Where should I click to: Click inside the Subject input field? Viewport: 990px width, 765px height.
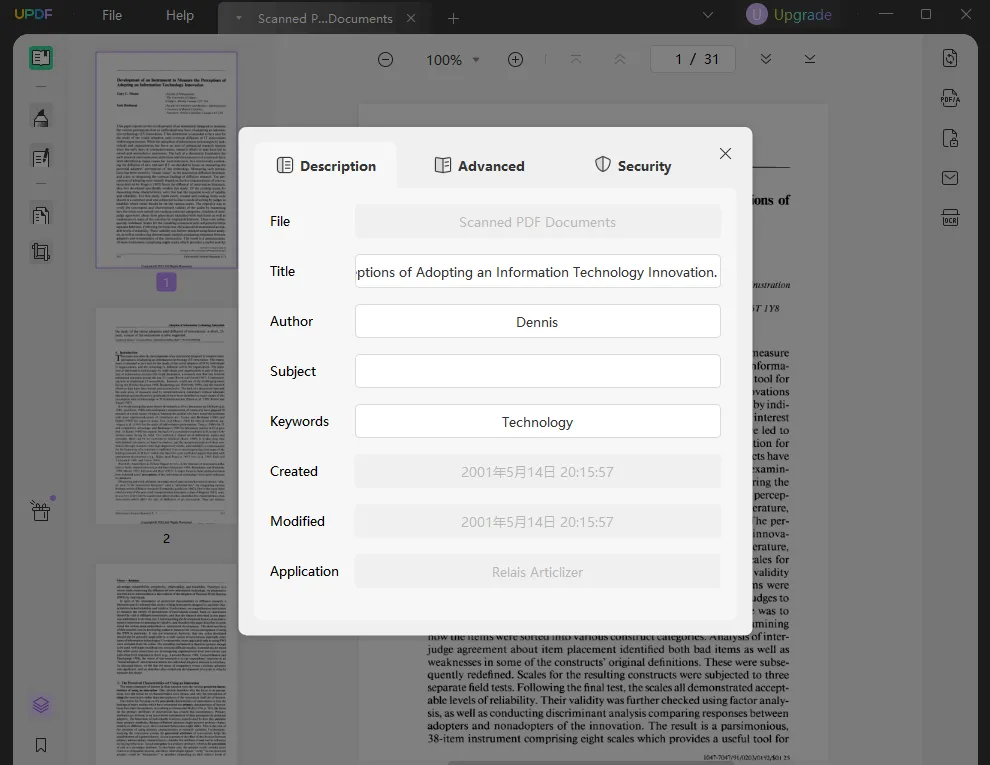[537, 371]
